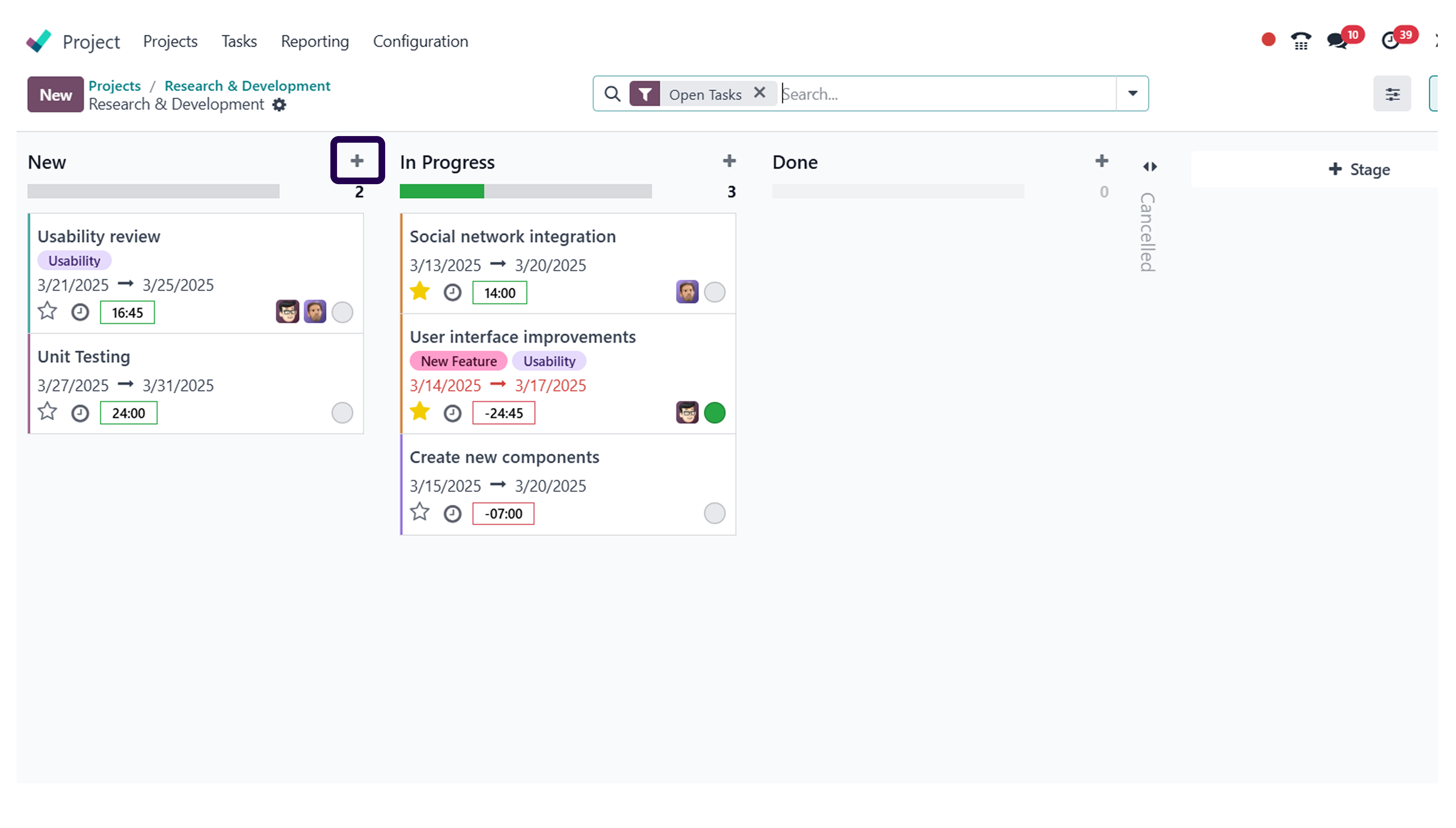Open the Activities clock icon
The width and height of the screenshot is (1456, 828).
(1390, 41)
